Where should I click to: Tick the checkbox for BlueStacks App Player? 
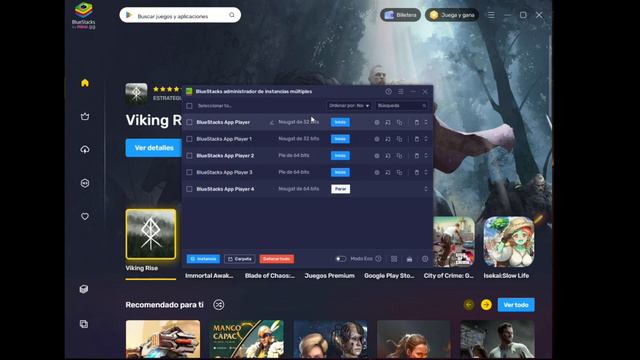click(189, 122)
